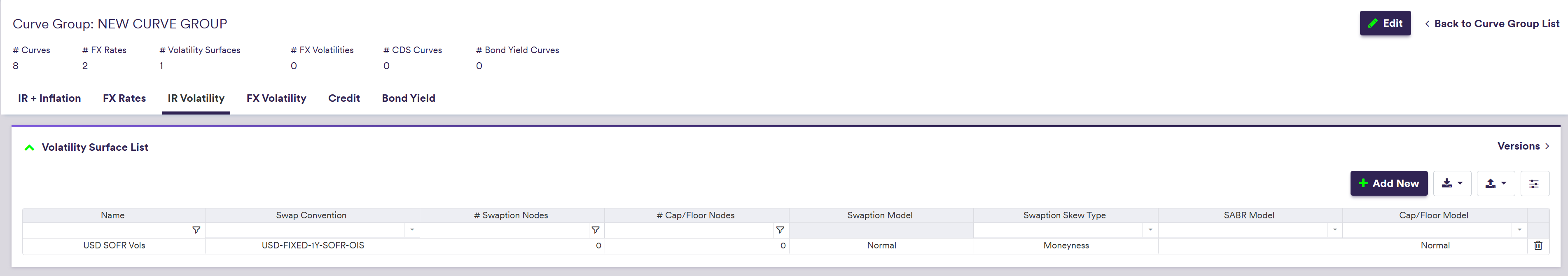Open table column settings sliders icon

1534,183
